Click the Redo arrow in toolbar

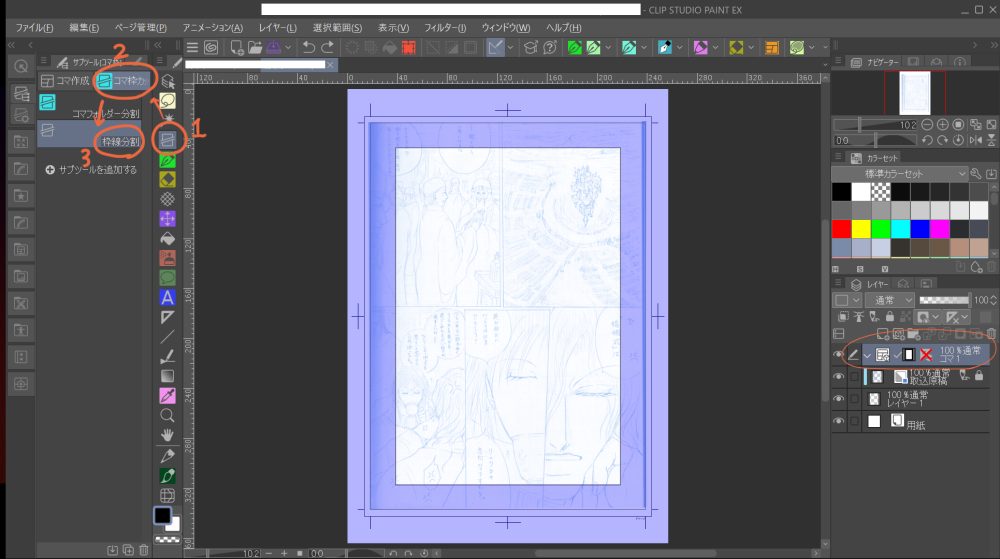(x=327, y=47)
